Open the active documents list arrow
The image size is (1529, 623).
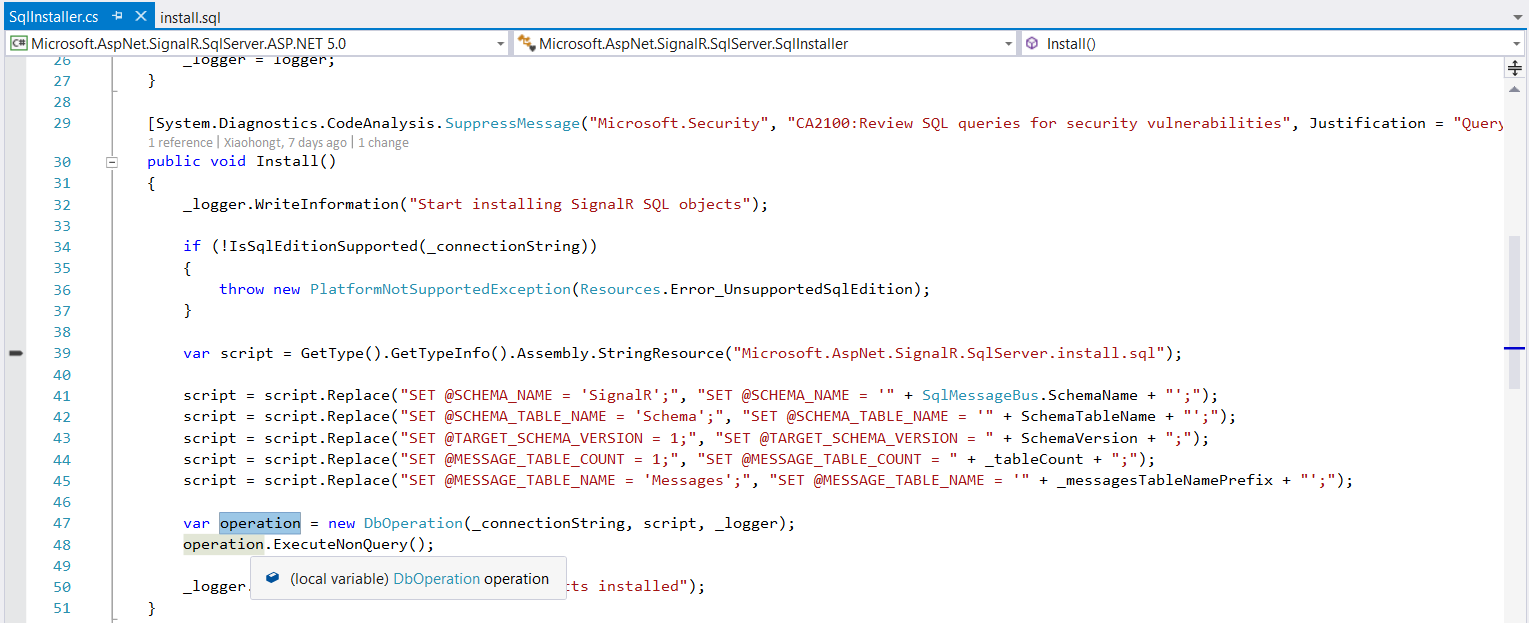[x=1517, y=17]
